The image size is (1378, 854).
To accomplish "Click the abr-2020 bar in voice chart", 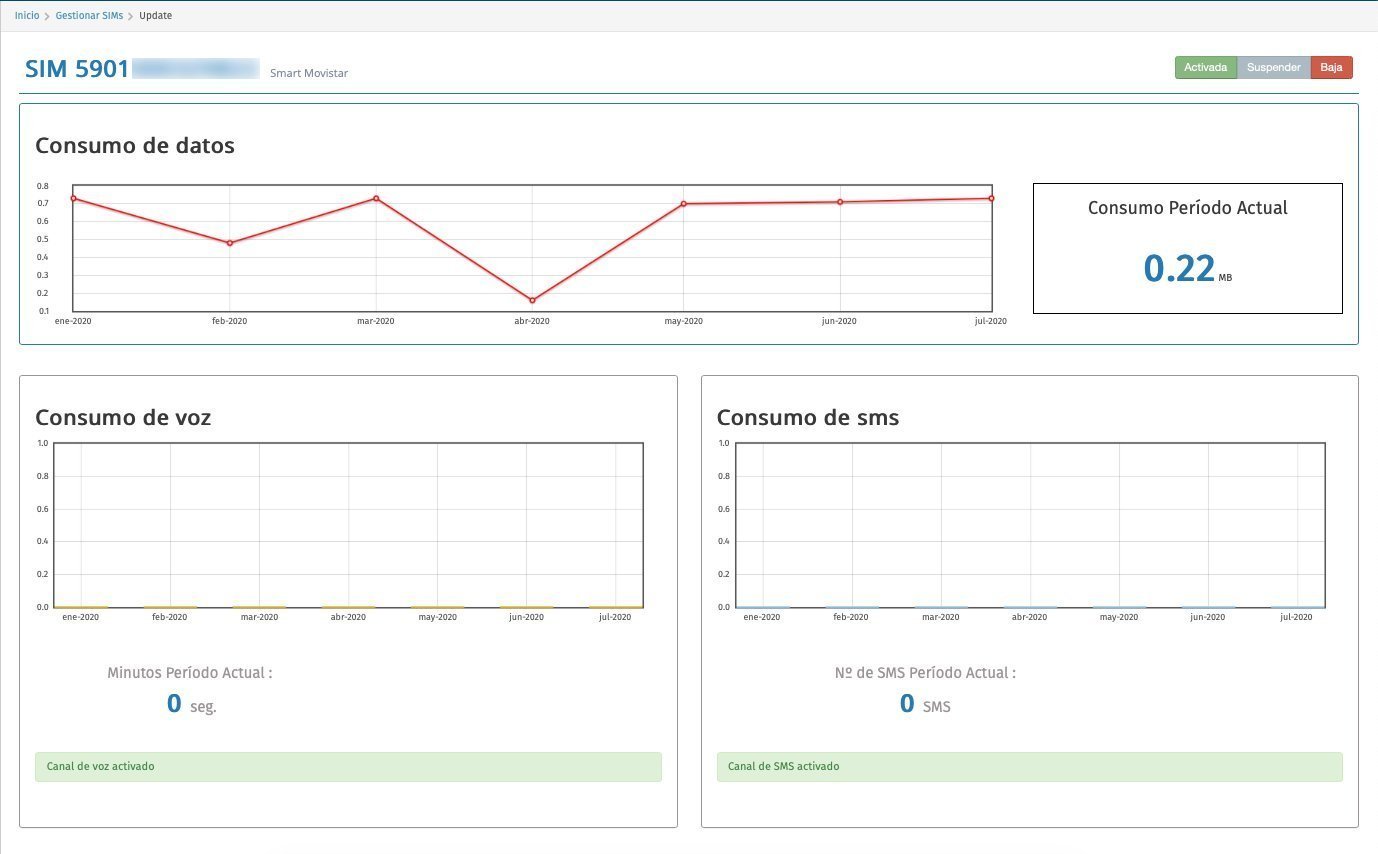I will tap(348, 606).
